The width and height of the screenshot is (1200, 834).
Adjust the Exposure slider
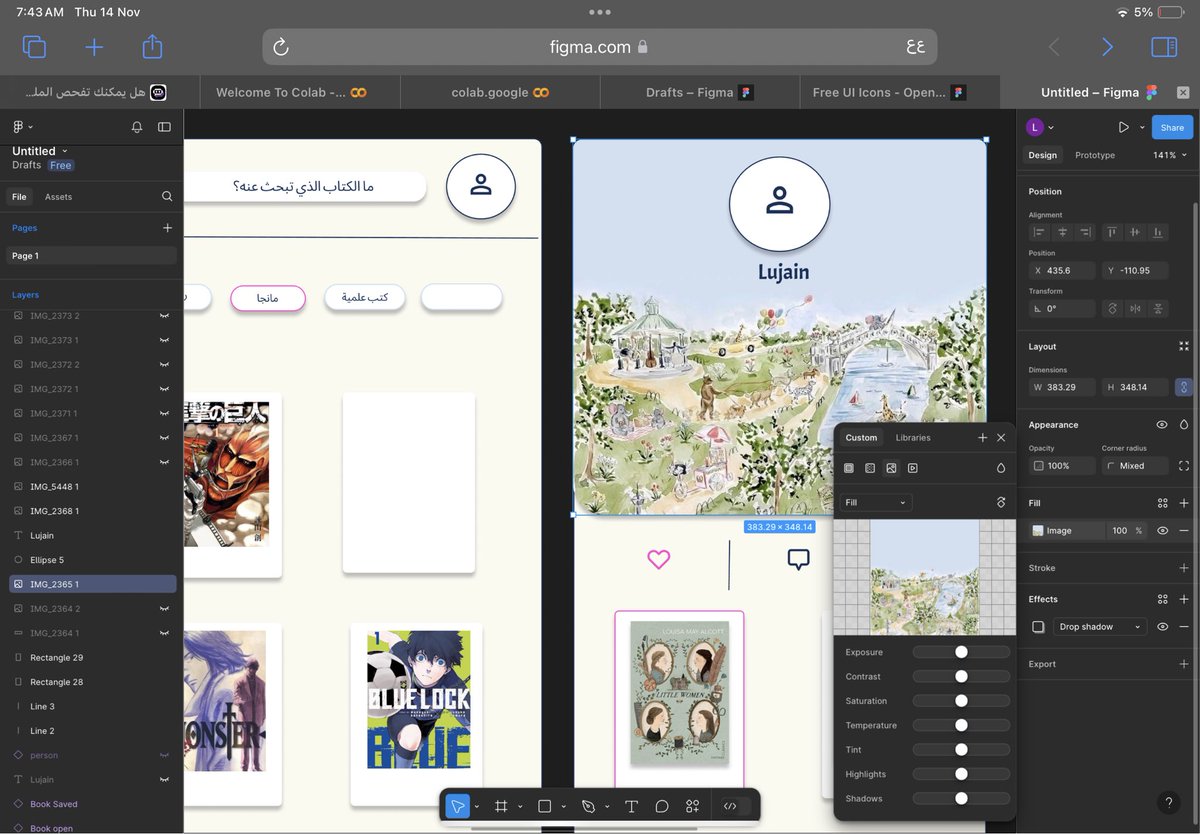point(961,652)
